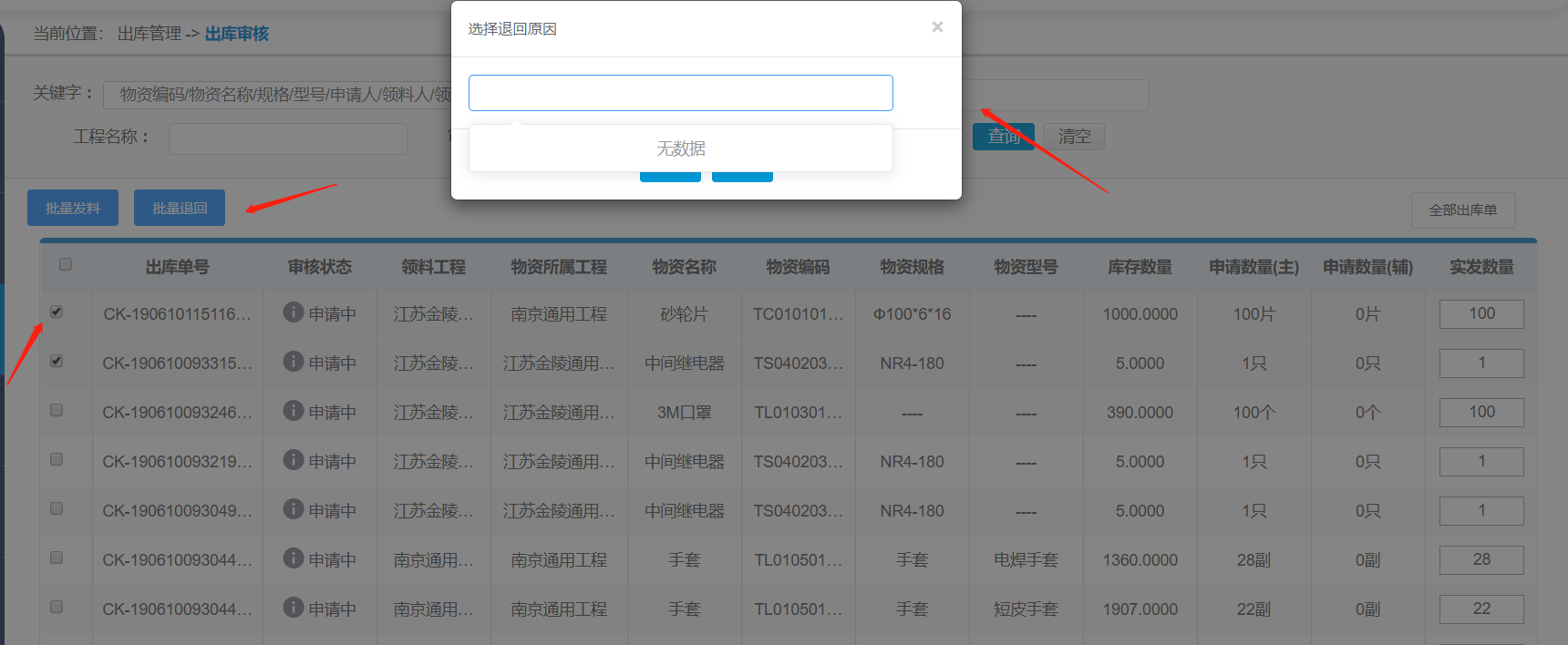
Task: Close the 选择退回原因 dialog
Action: [x=937, y=27]
